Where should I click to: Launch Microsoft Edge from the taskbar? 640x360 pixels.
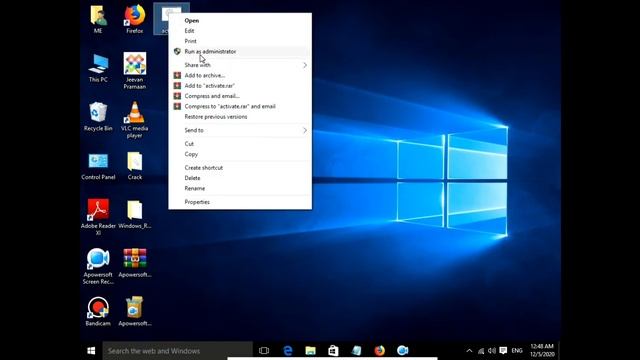(x=288, y=351)
